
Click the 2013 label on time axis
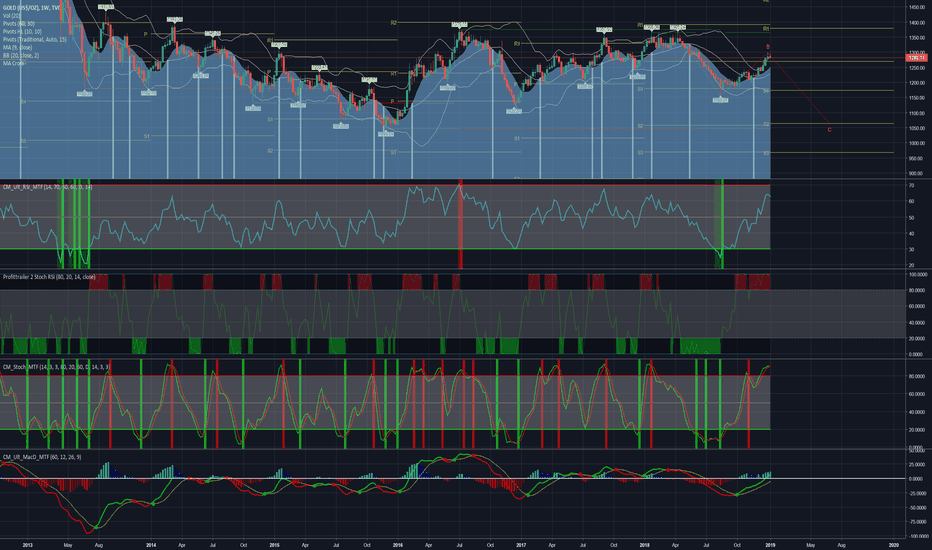(27, 545)
